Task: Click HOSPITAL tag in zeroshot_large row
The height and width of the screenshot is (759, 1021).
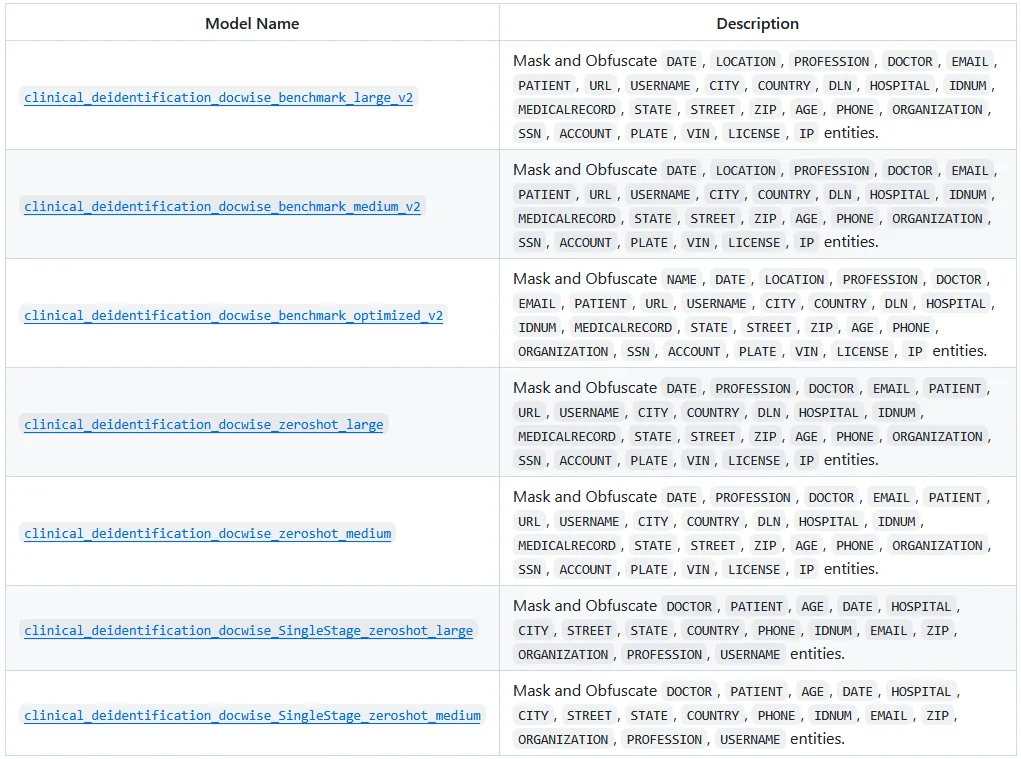Action: point(828,413)
